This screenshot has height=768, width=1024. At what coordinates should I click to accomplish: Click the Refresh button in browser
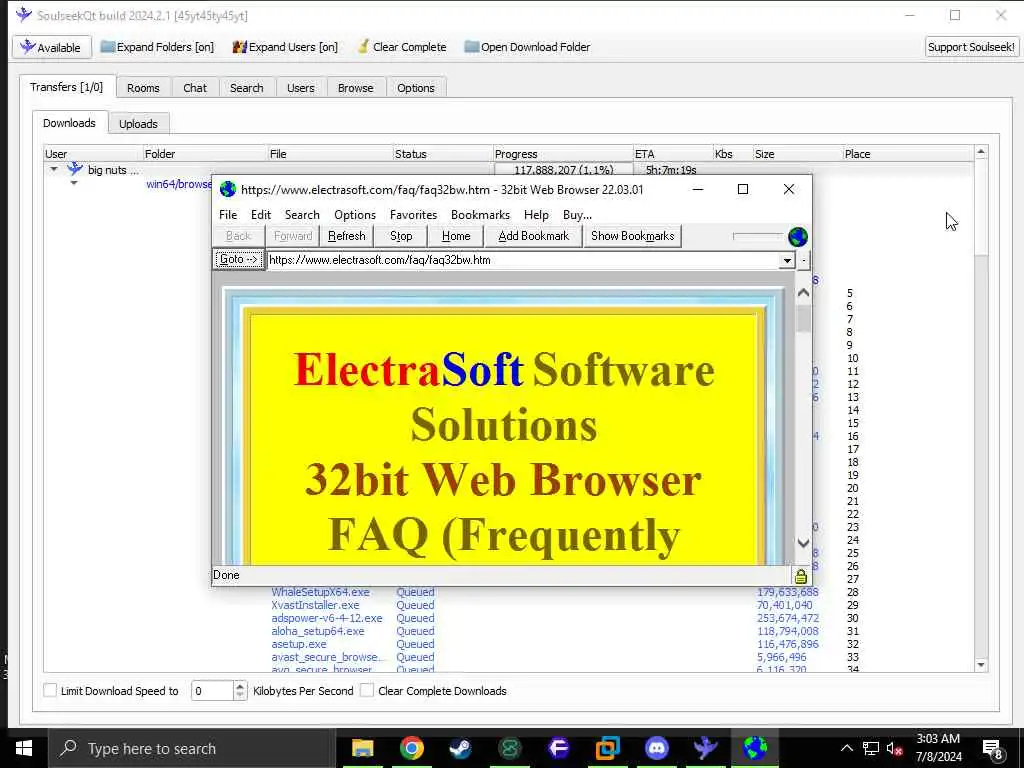pyautogui.click(x=347, y=236)
